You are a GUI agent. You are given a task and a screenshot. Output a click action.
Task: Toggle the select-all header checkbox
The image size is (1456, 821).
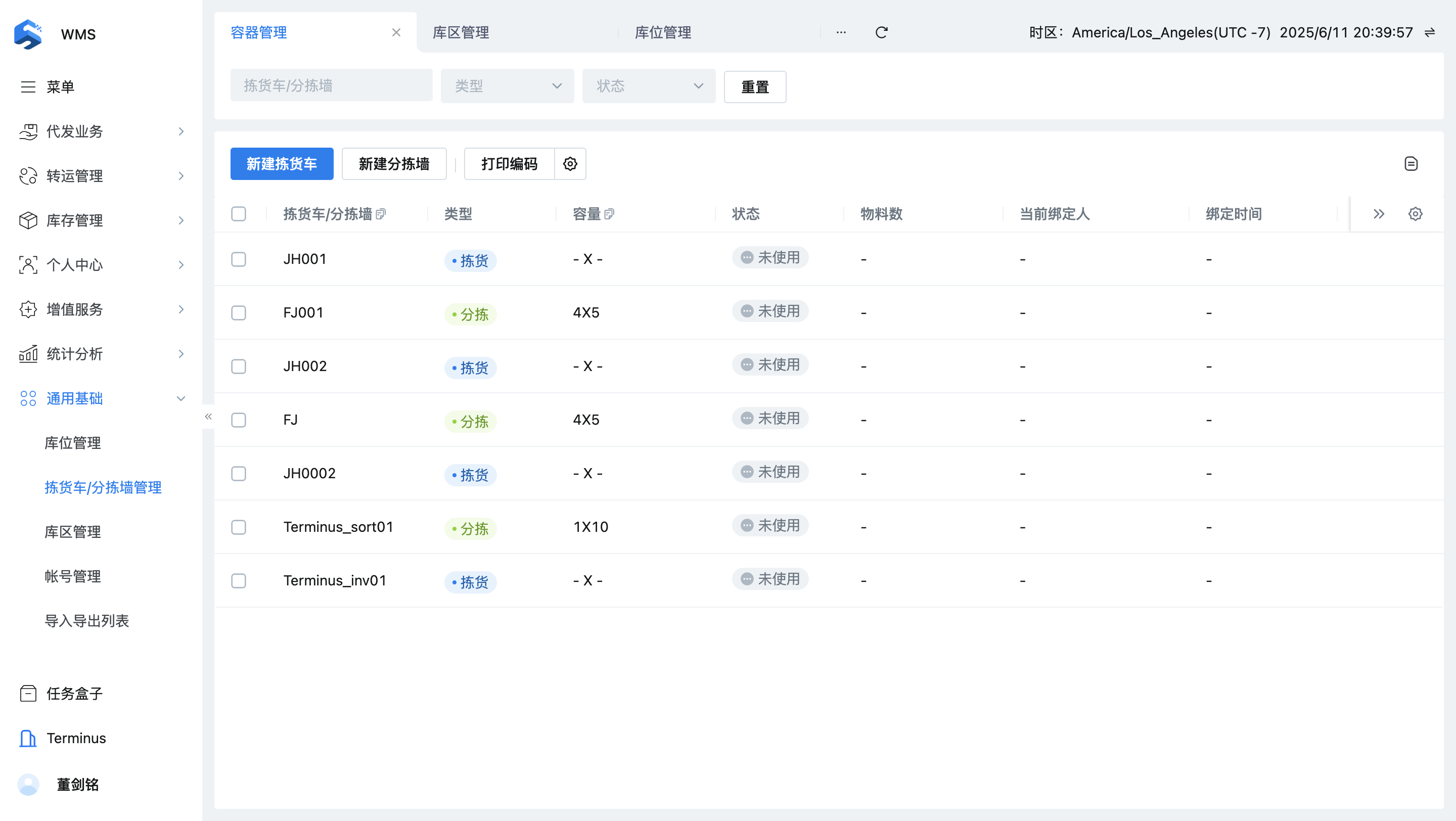[x=239, y=213]
